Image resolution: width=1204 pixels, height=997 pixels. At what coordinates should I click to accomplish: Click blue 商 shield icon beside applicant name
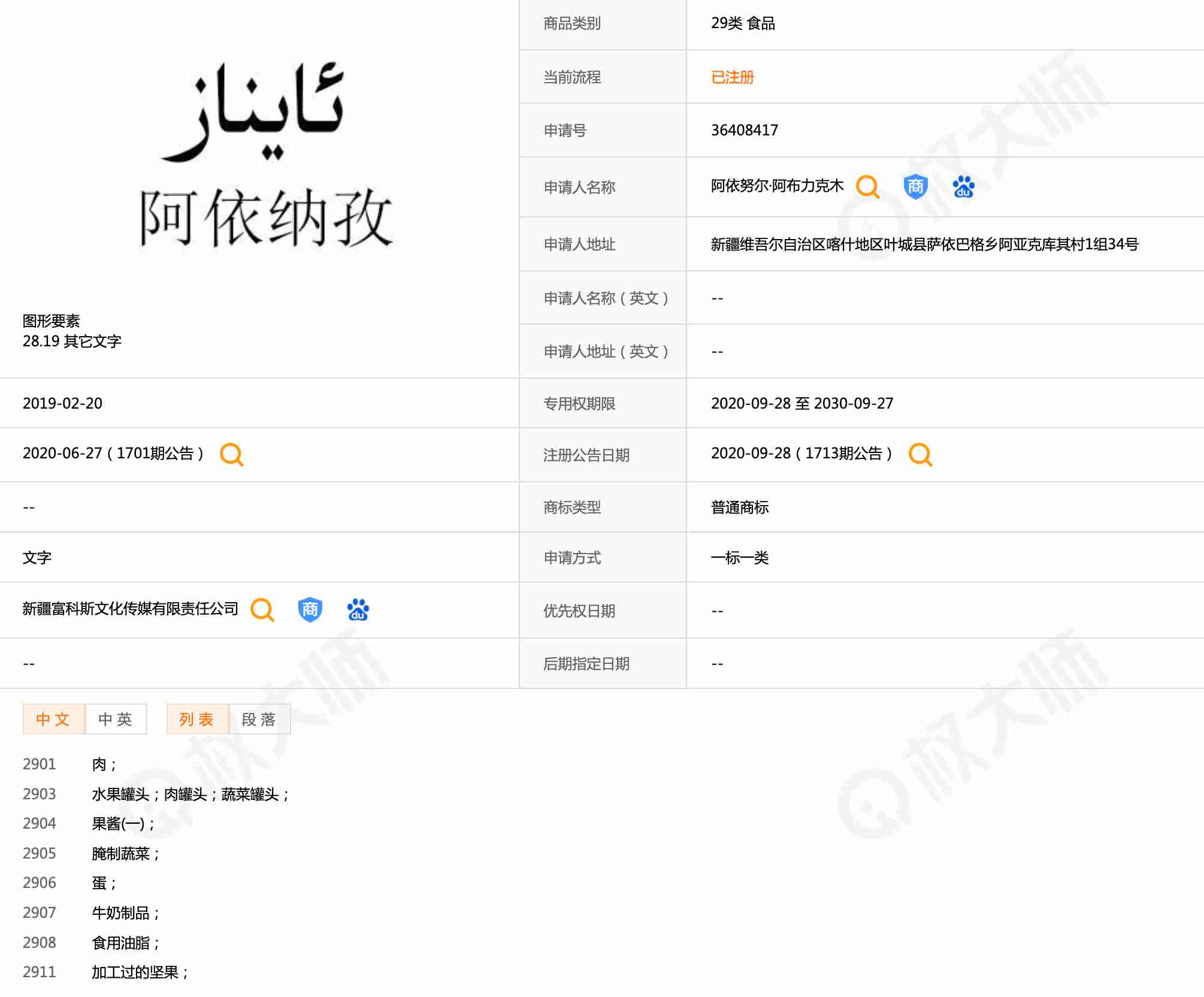tap(915, 187)
